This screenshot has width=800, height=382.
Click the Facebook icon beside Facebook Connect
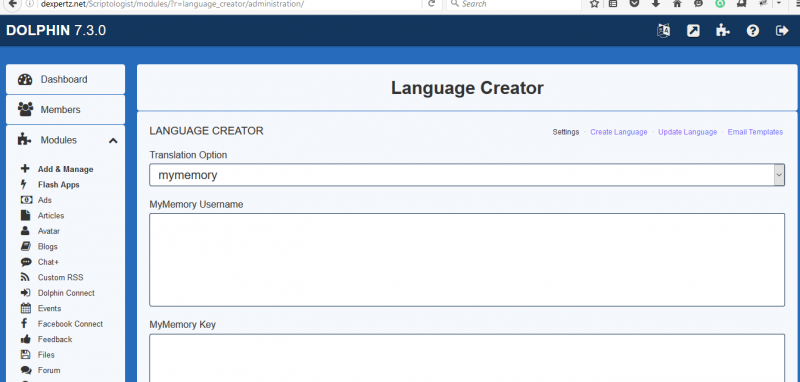[24, 323]
